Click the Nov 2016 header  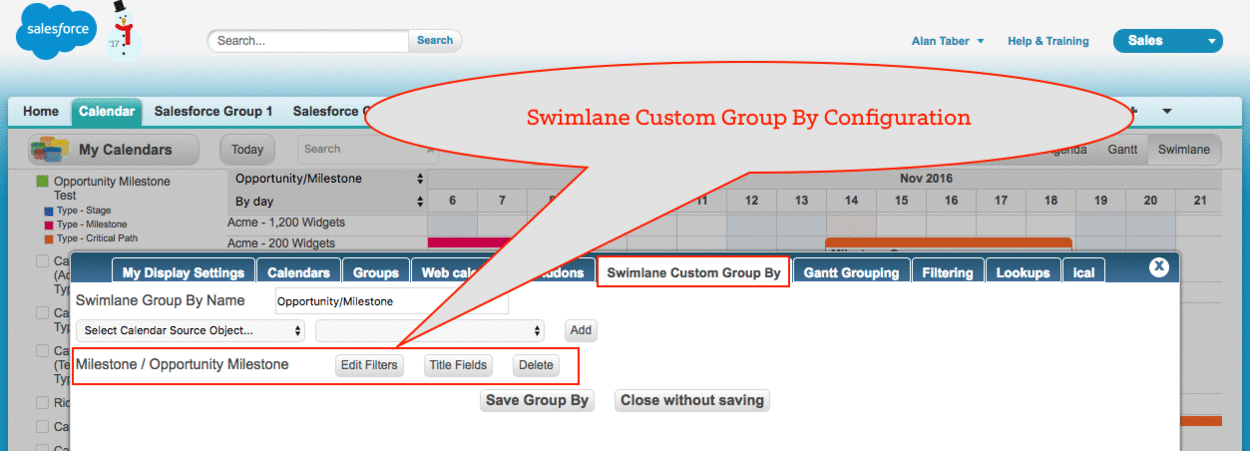tap(925, 178)
